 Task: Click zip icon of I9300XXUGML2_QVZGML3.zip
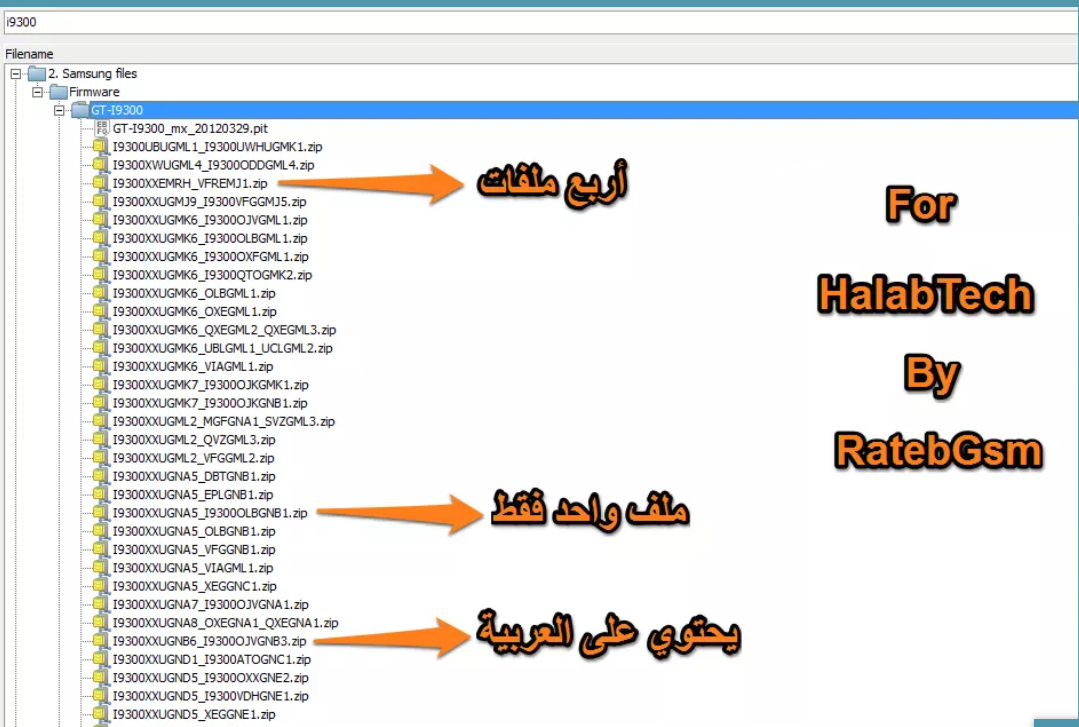click(100, 439)
